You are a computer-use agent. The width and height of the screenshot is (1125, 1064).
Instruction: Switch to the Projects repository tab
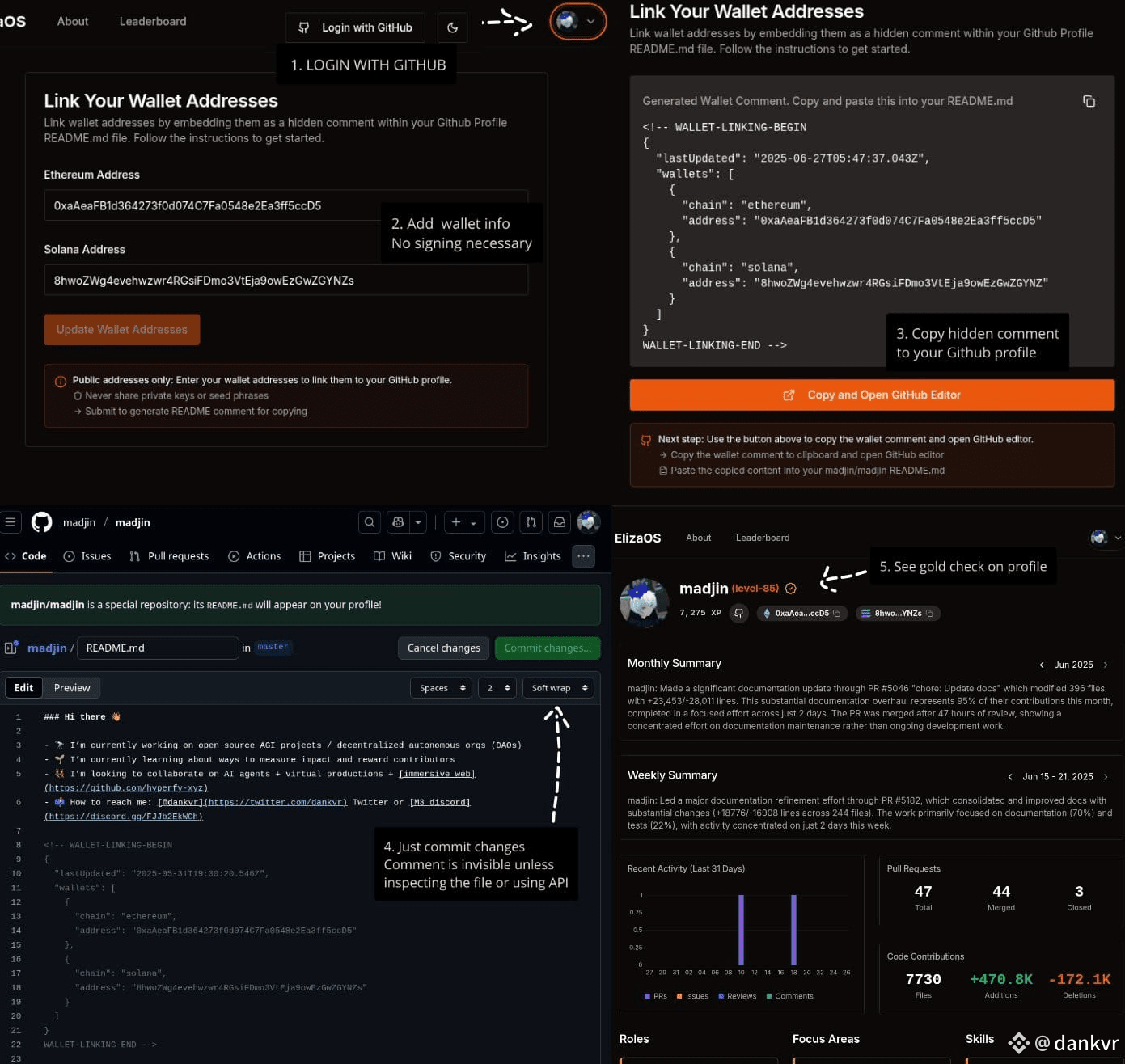[x=327, y=556]
